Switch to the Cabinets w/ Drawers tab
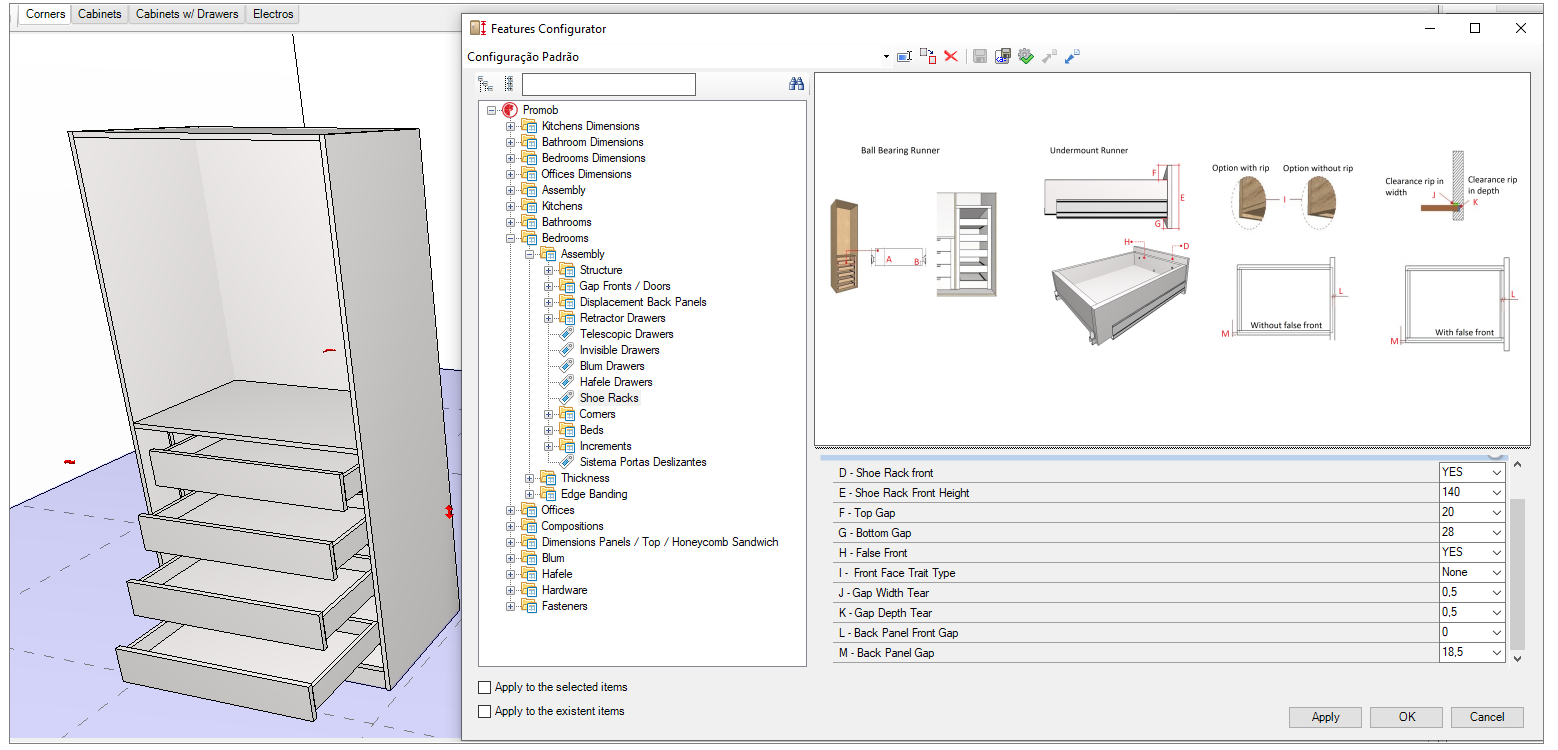The height and width of the screenshot is (750, 1558). pyautogui.click(x=187, y=14)
